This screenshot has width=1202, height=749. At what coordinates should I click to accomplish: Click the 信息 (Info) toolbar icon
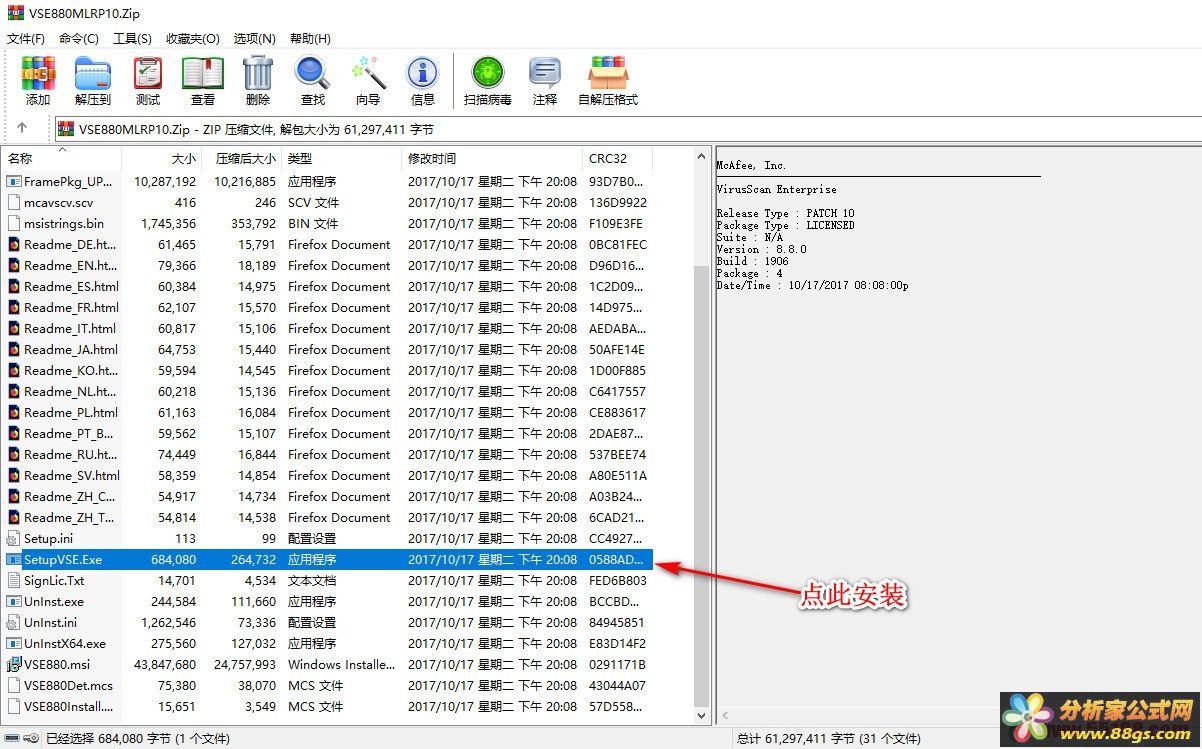[x=423, y=73]
